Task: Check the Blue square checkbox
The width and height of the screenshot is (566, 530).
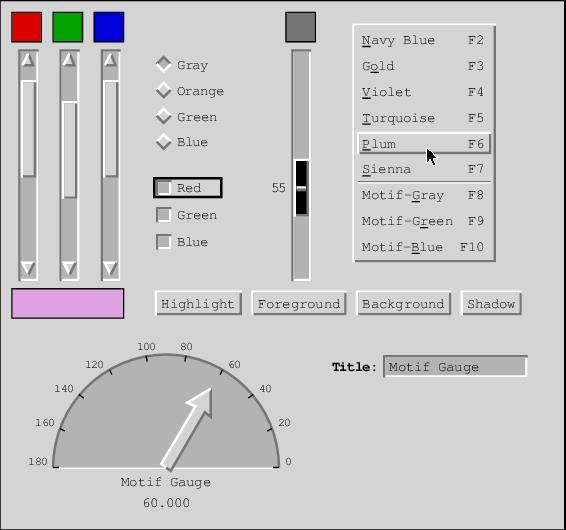Action: [x=182, y=242]
